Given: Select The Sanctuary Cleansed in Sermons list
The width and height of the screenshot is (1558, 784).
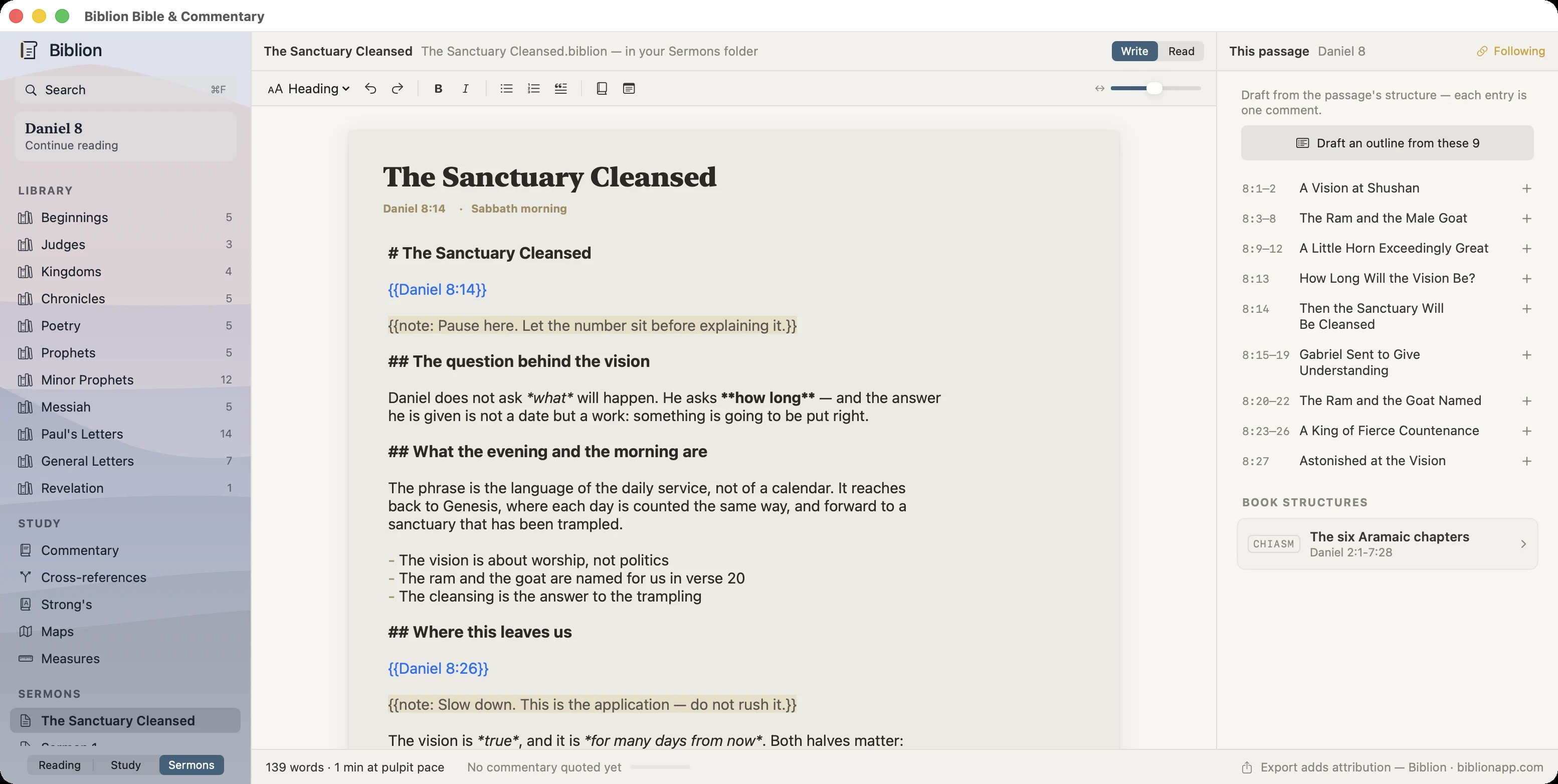Looking at the screenshot, I should pyautogui.click(x=125, y=720).
